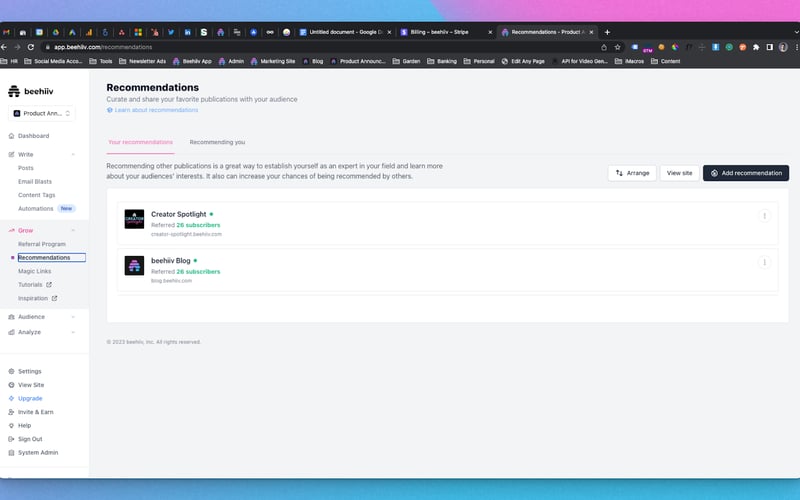Switch to Billing beehiiv Stripe tab
The height and width of the screenshot is (500, 800).
(x=439, y=32)
